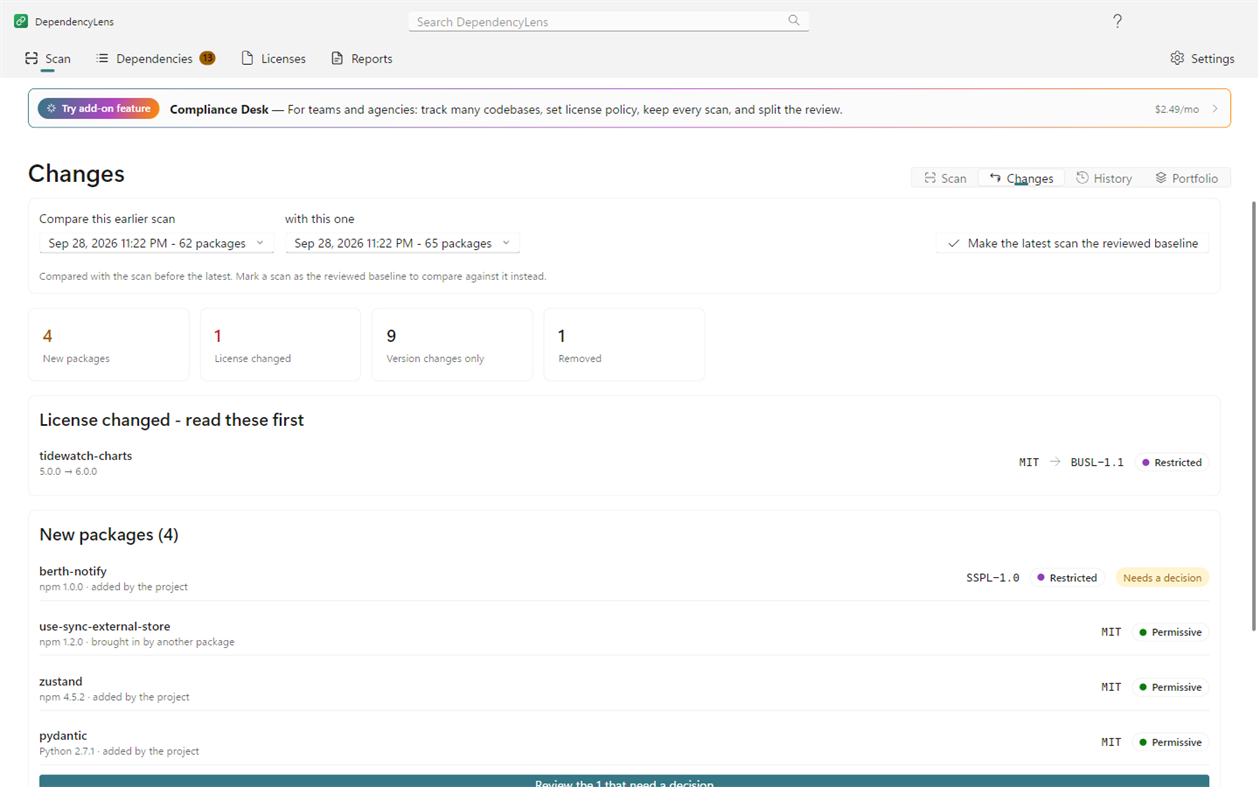Screen dimensions: 1259x787
Task: Click the License changed summary card
Action: [281, 344]
